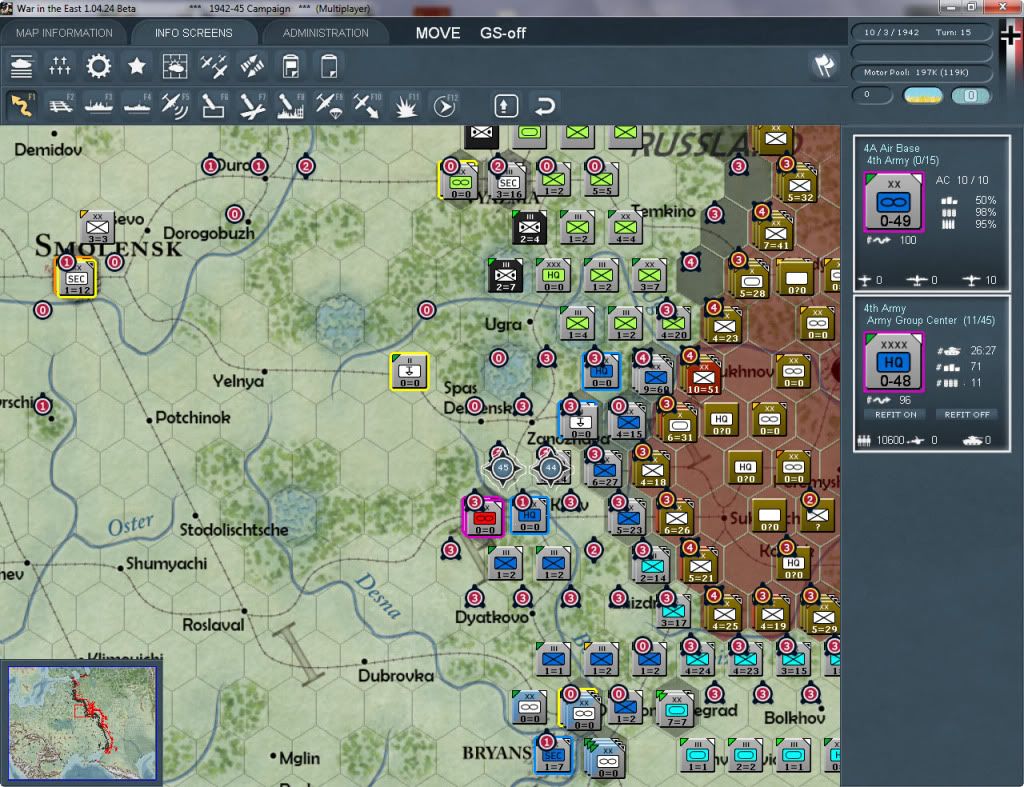The height and width of the screenshot is (787, 1024).
Task: Select air recon mode (F5)
Action: (175, 105)
